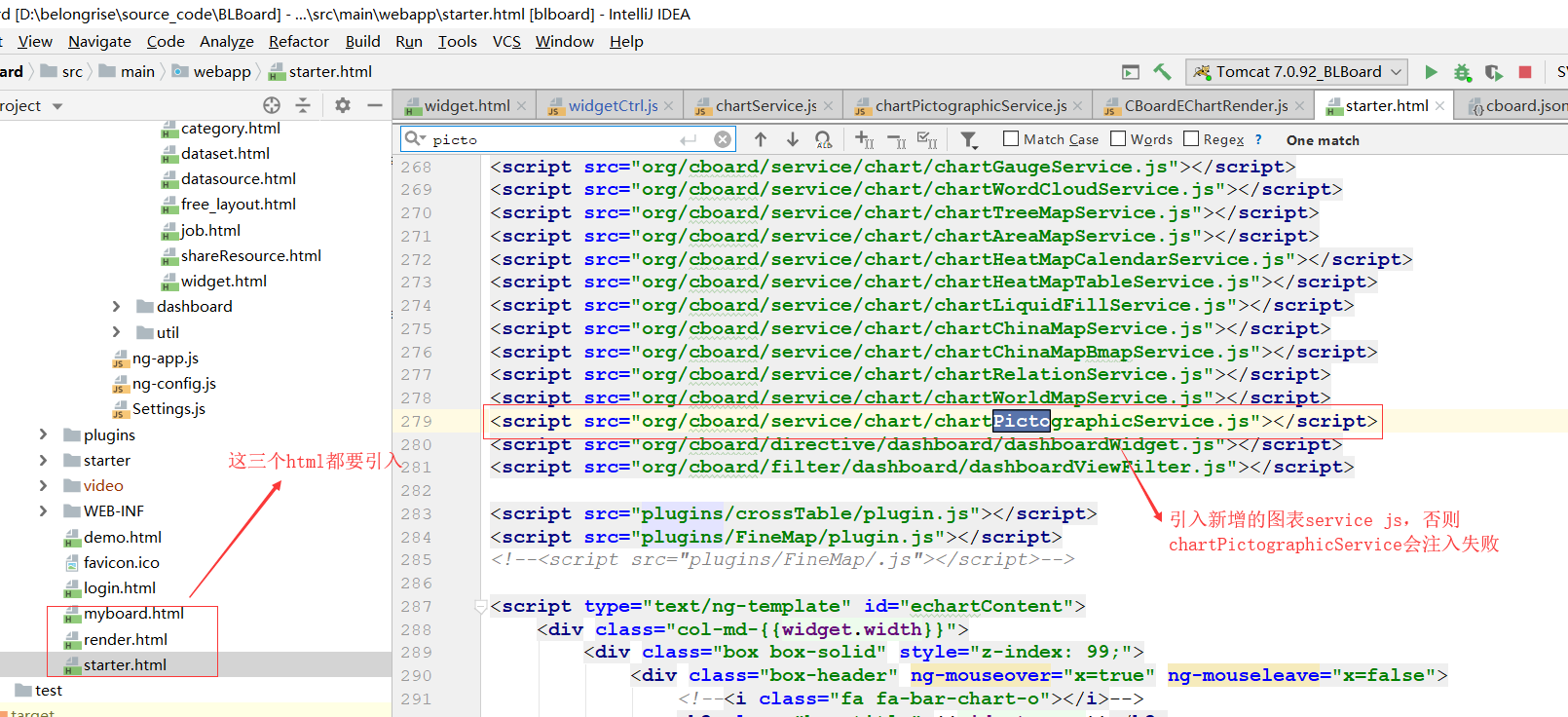Open the View menu

tap(35, 41)
